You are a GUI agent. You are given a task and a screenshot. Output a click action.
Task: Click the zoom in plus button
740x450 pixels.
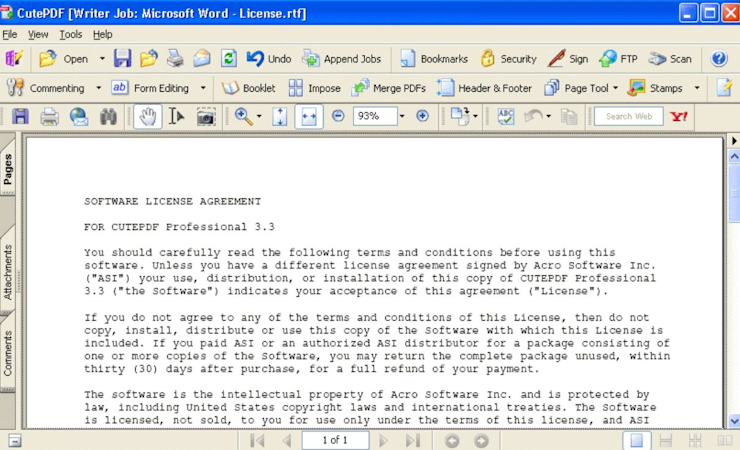tap(422, 116)
